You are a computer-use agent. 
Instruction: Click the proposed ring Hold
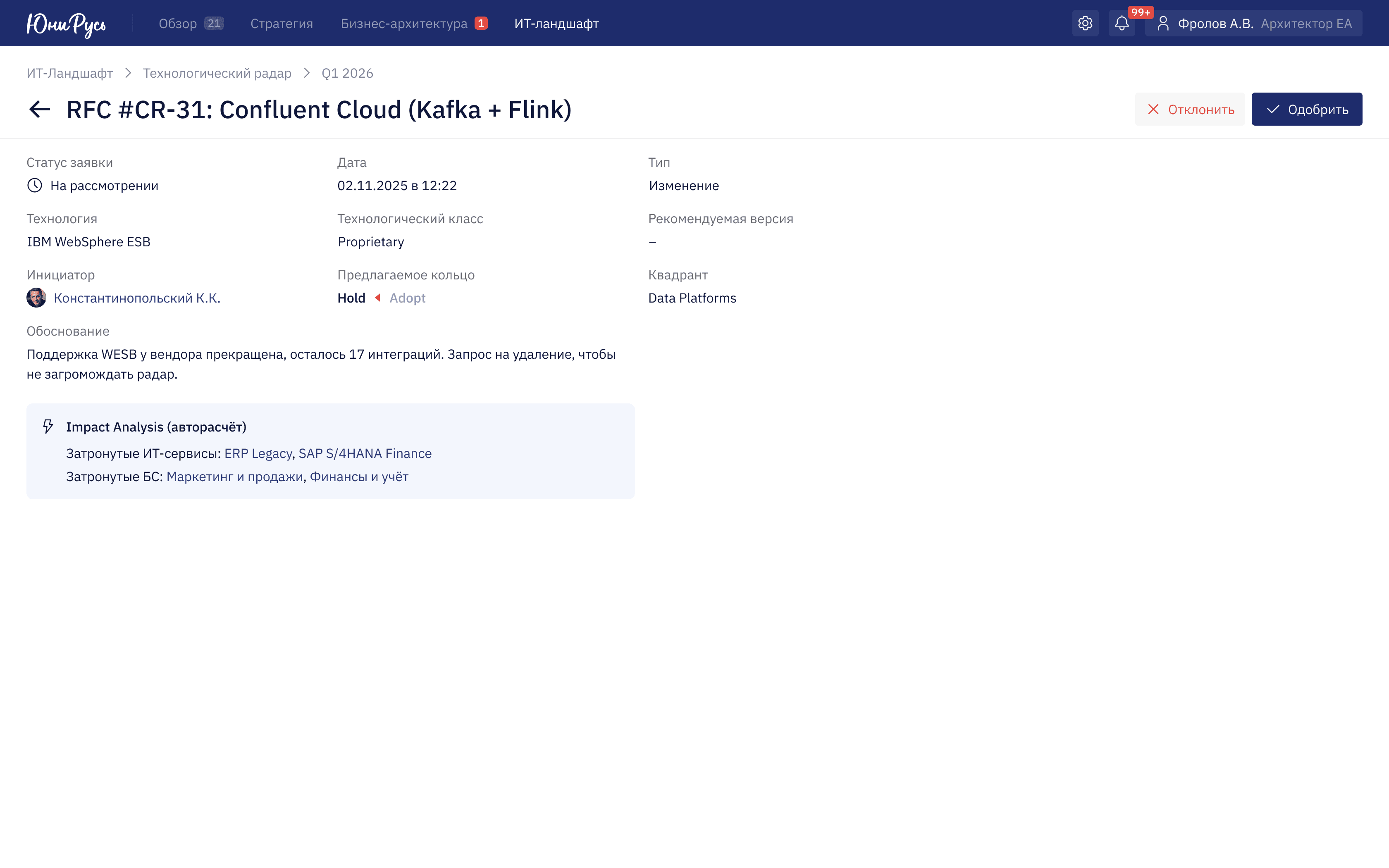[x=351, y=298]
